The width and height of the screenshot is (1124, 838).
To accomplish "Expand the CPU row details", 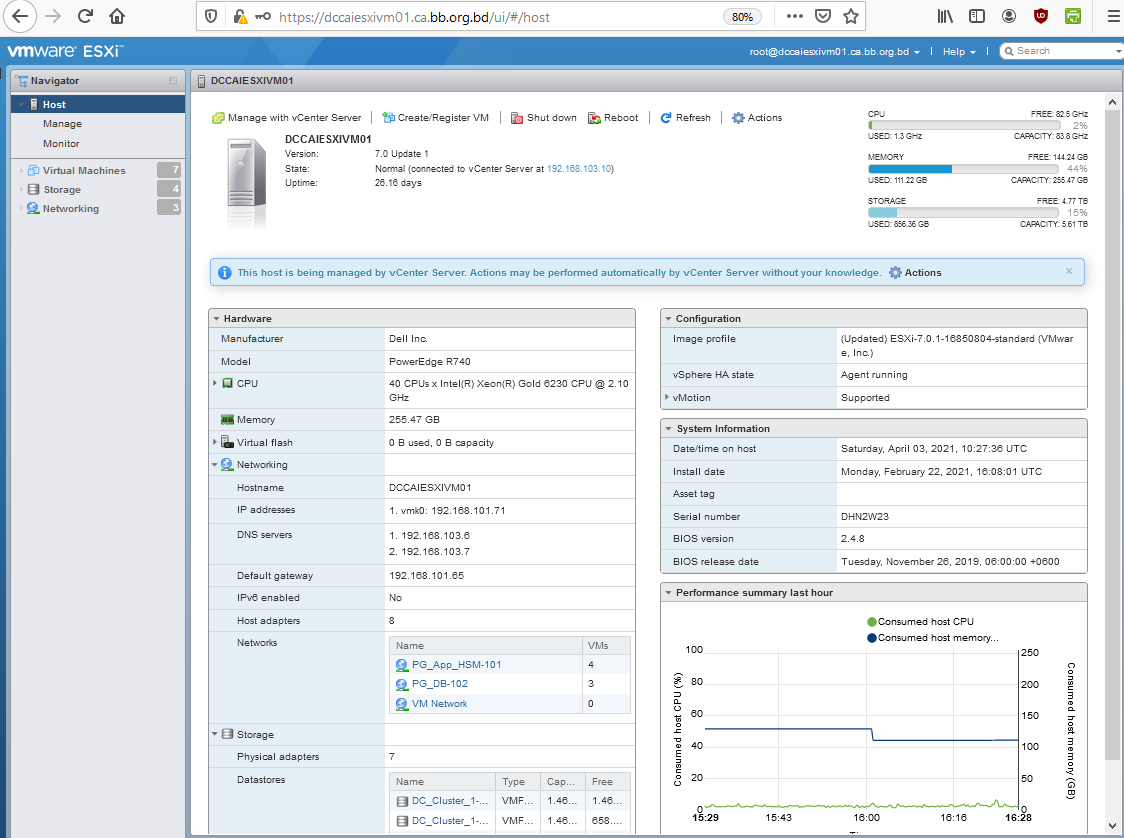I will pos(215,384).
